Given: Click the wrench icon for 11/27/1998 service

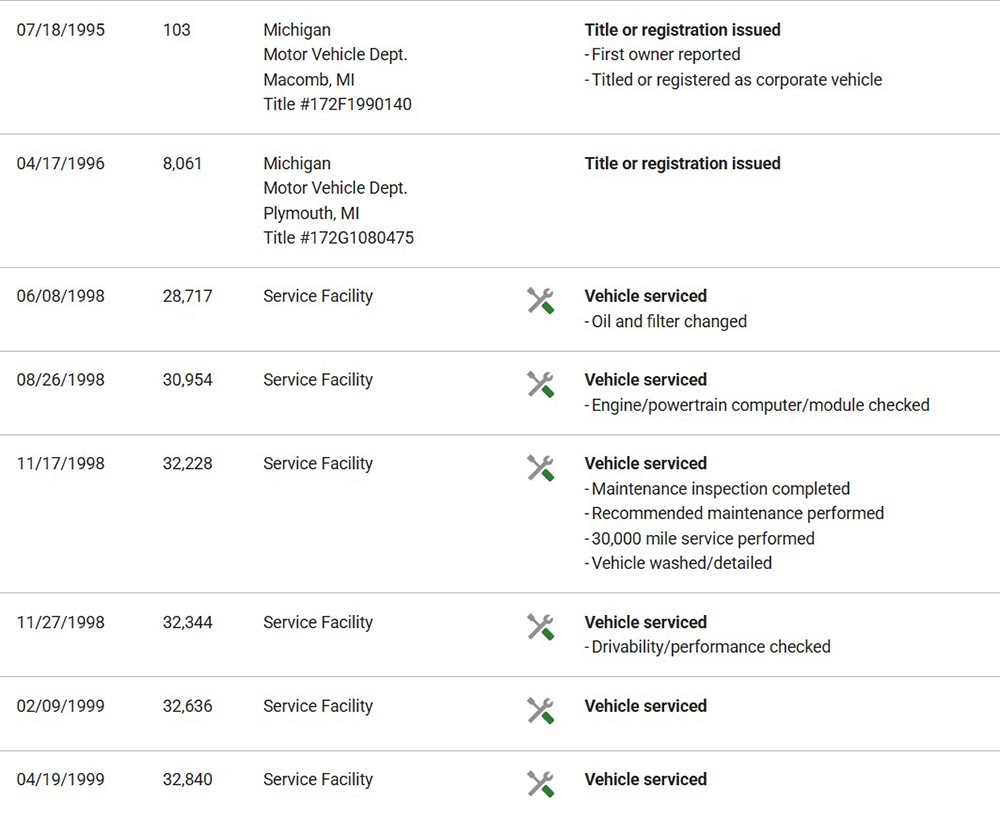Looking at the screenshot, I should click(541, 627).
